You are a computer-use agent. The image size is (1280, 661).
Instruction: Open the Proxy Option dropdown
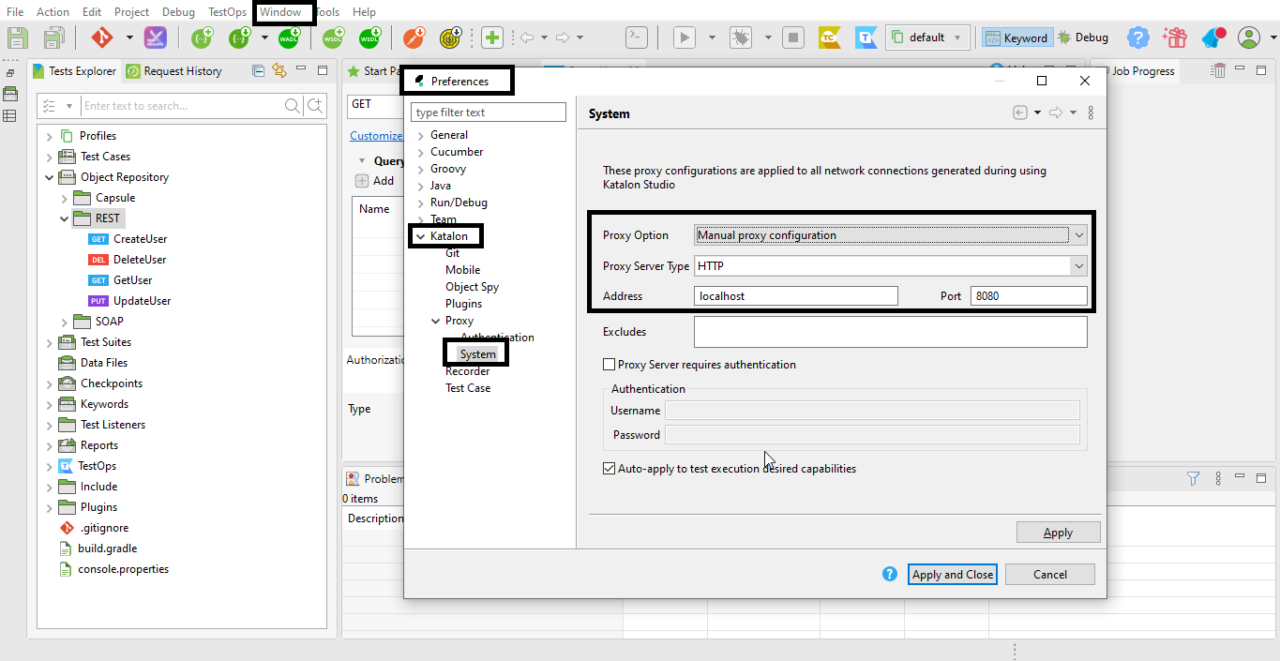tap(890, 236)
